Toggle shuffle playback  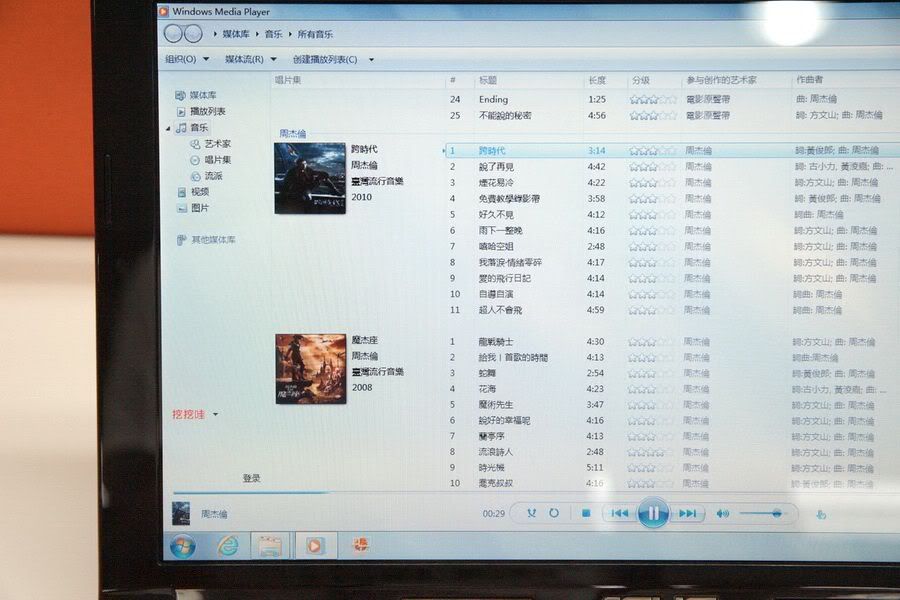pyautogui.click(x=532, y=513)
